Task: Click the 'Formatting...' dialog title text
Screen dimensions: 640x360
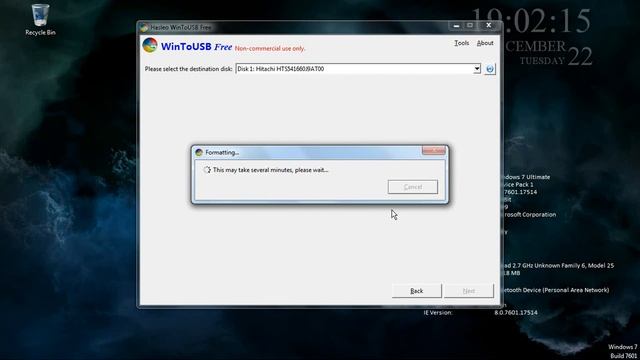Action: (222, 152)
